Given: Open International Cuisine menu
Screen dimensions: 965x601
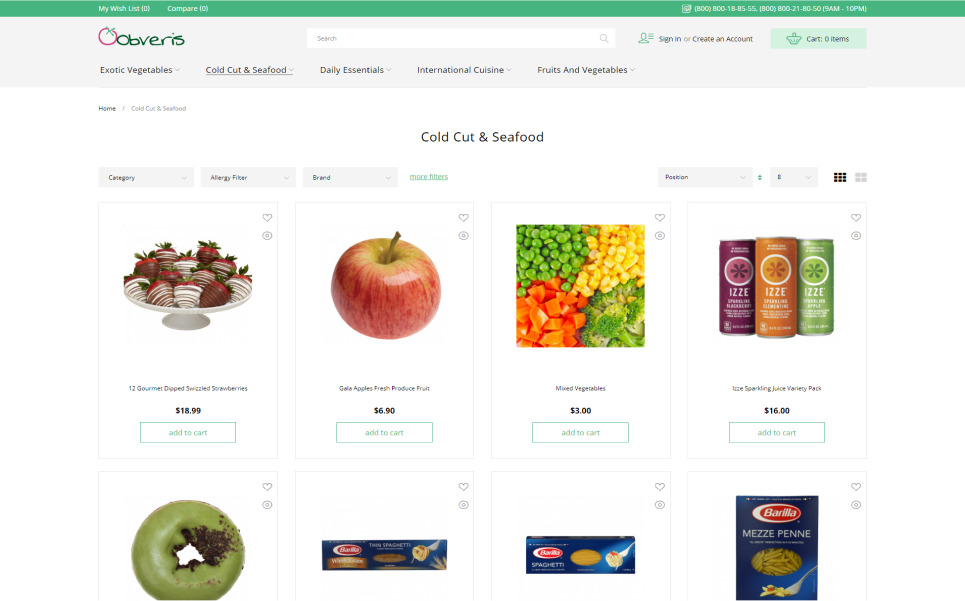Looking at the screenshot, I should (464, 70).
